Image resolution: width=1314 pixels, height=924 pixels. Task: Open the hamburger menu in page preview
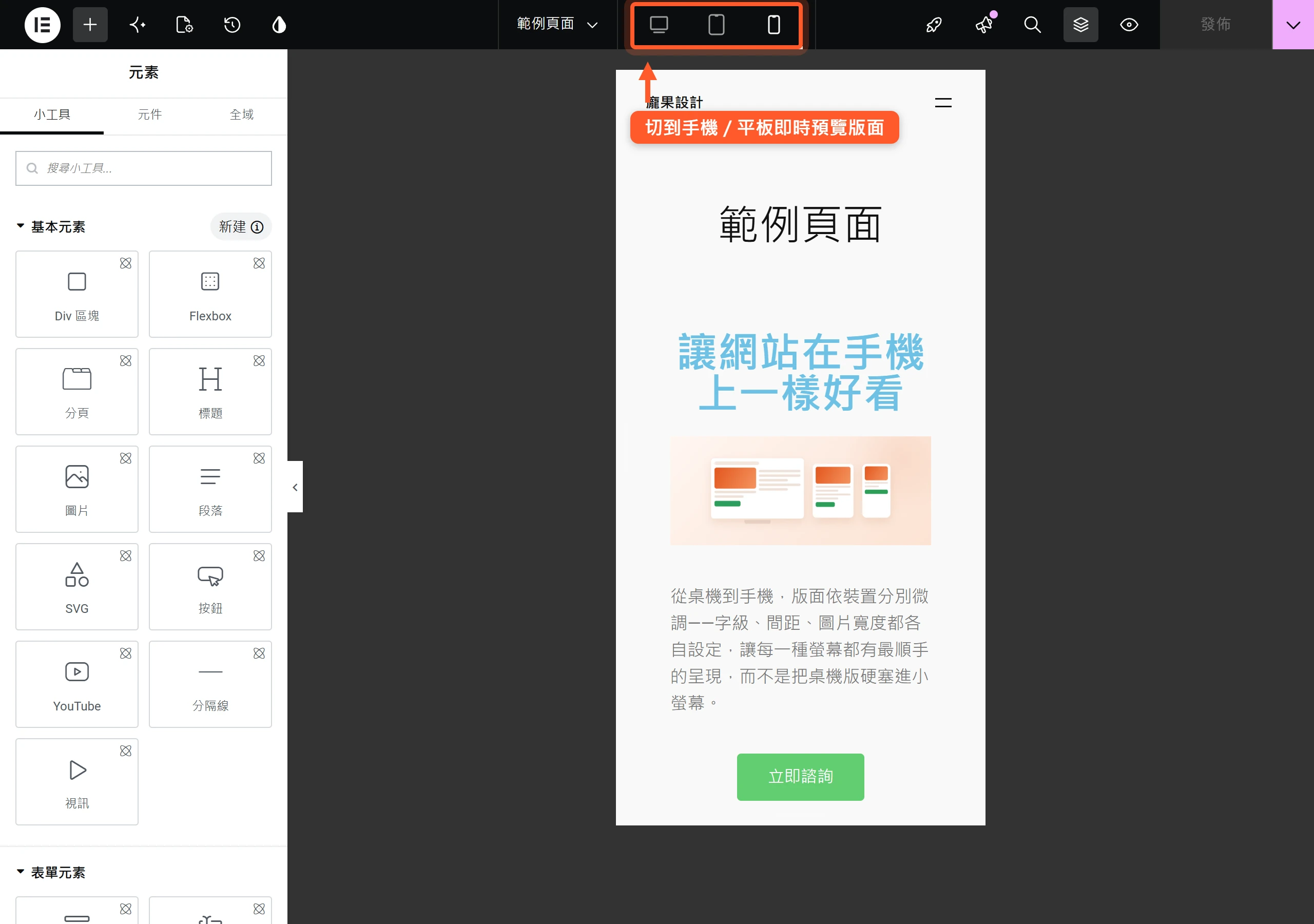pyautogui.click(x=943, y=103)
